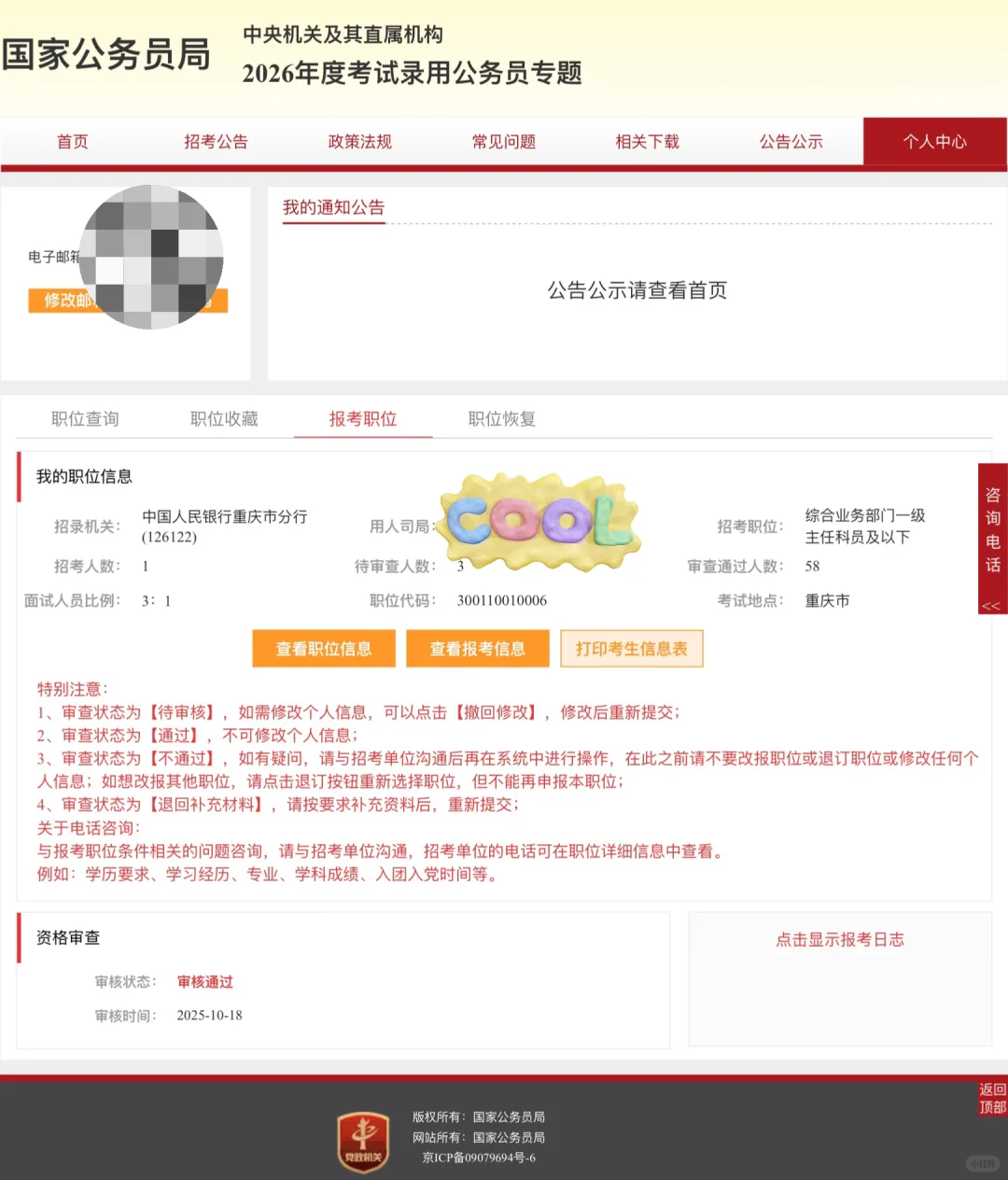The image size is (1008, 1180).
Task: Click 点击显示报考日志 link
Action: click(839, 940)
